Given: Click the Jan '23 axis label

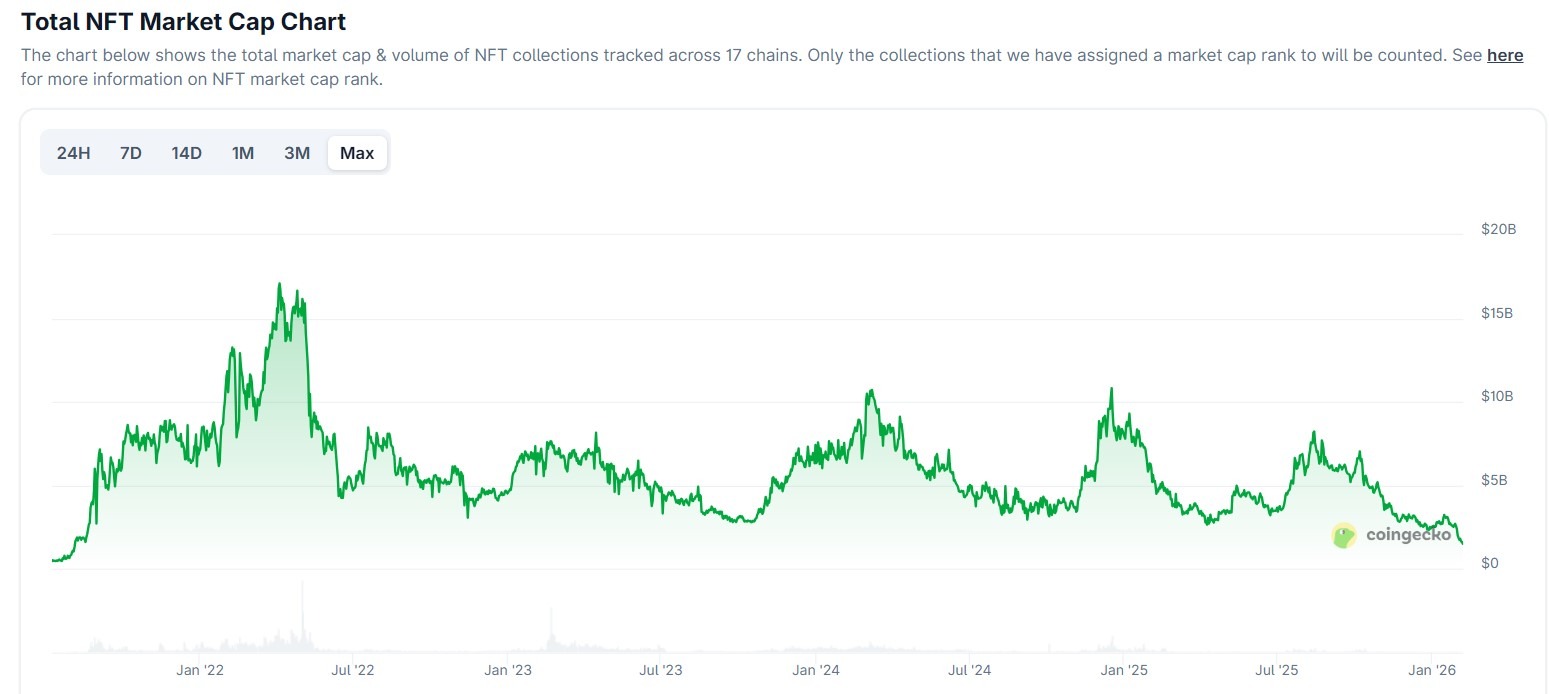Looking at the screenshot, I should click(x=508, y=670).
